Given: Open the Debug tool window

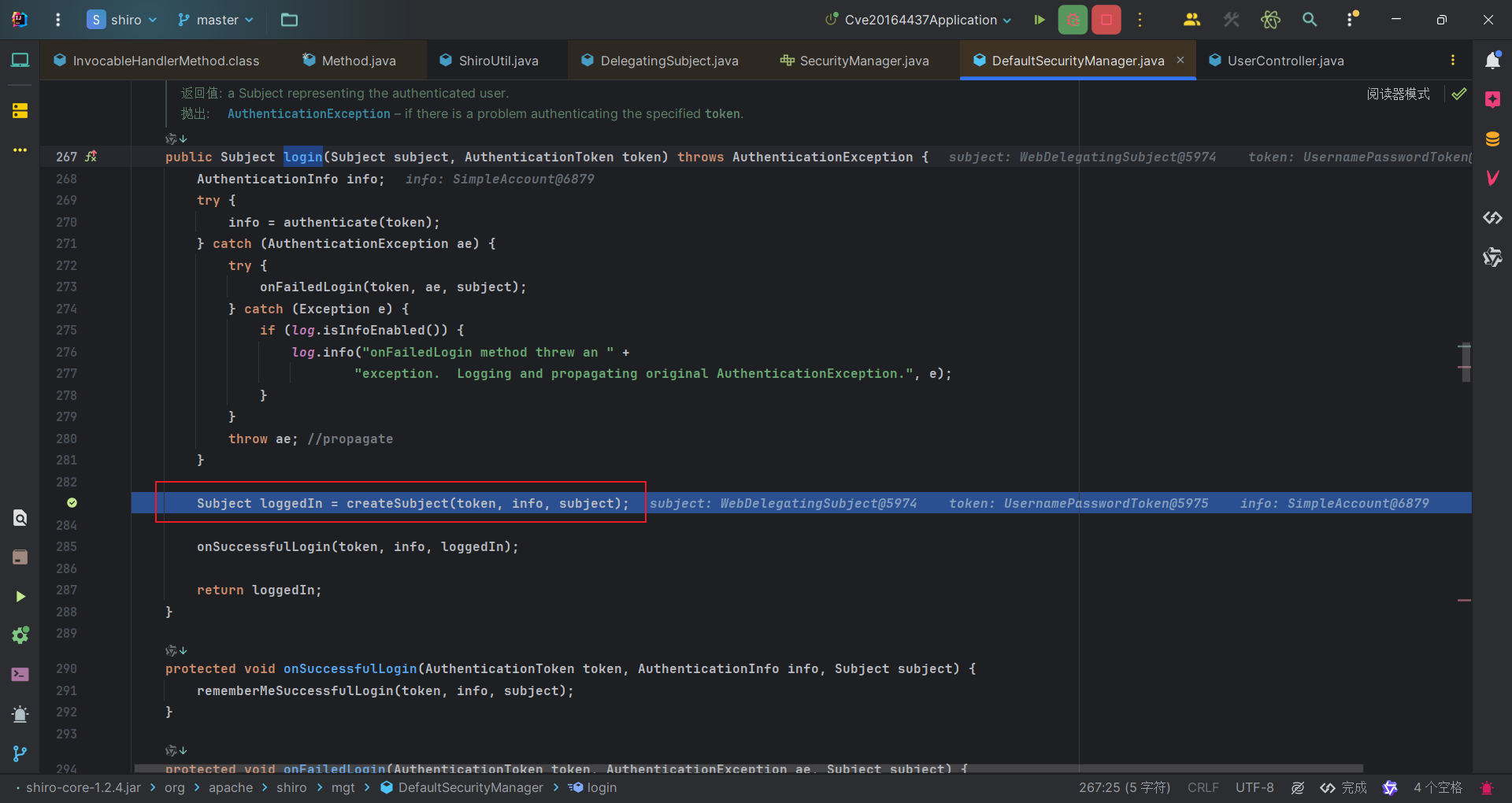Looking at the screenshot, I should (20, 714).
